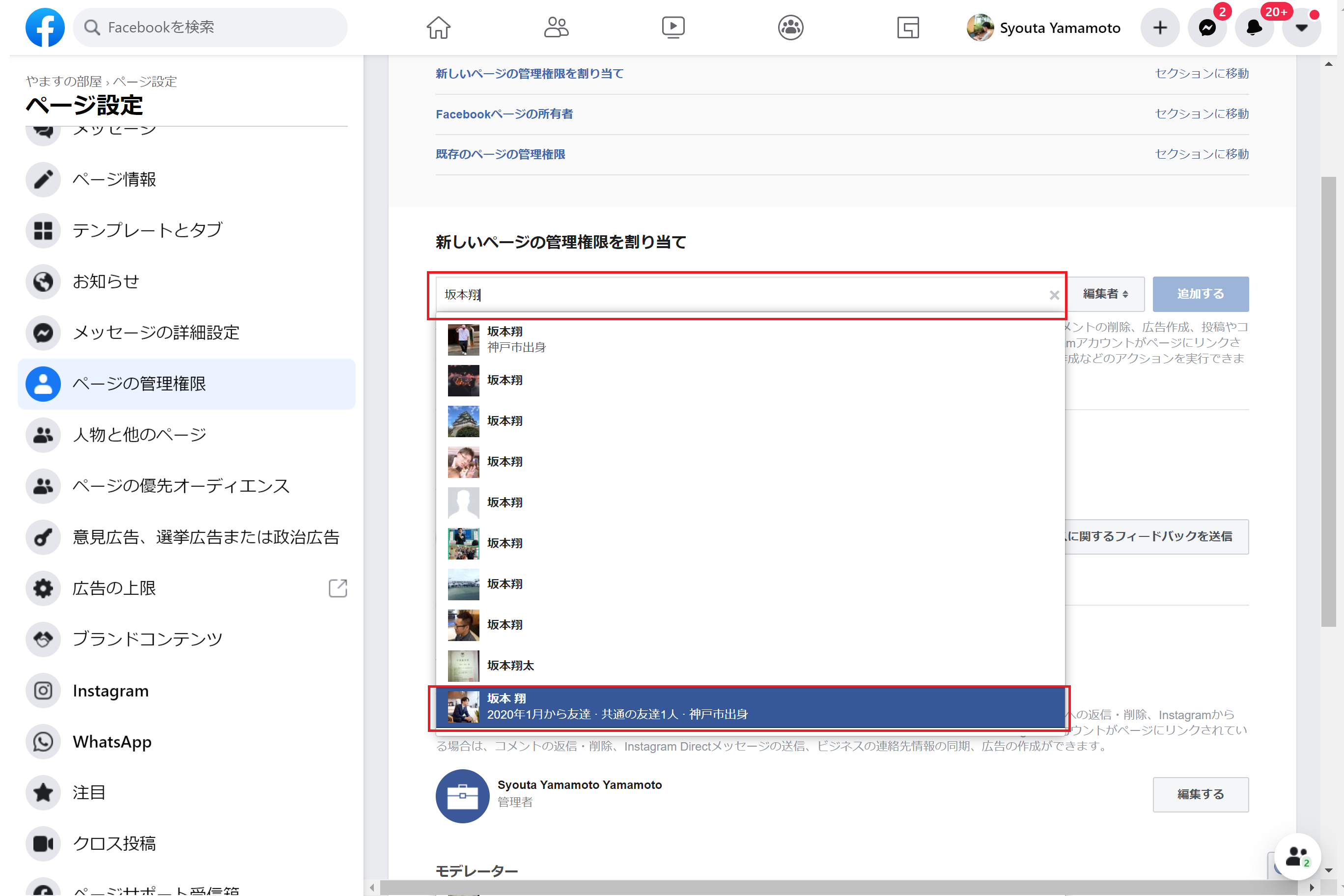Open テンプレートとタブ settings item
1344x896 pixels.
tap(186, 230)
